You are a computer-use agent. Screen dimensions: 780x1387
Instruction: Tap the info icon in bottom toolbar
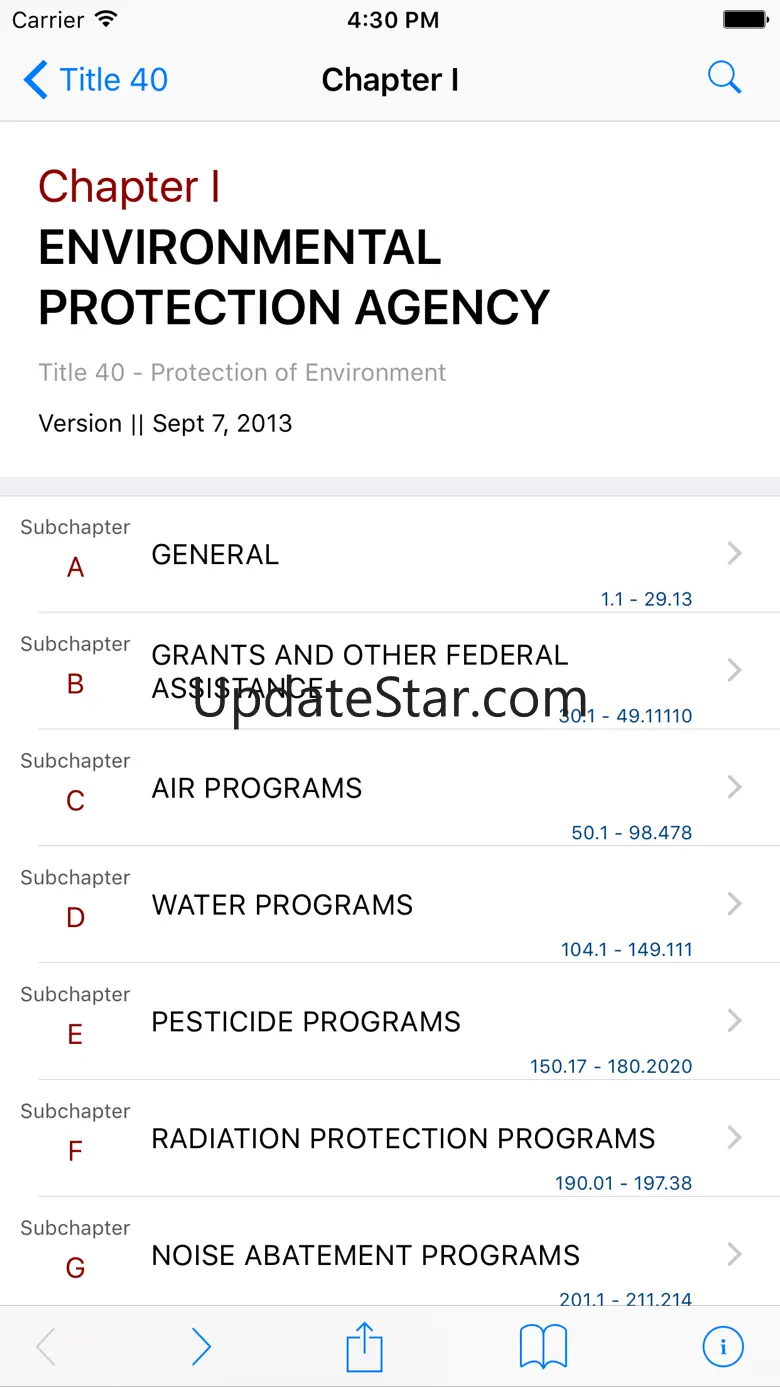pos(722,1347)
